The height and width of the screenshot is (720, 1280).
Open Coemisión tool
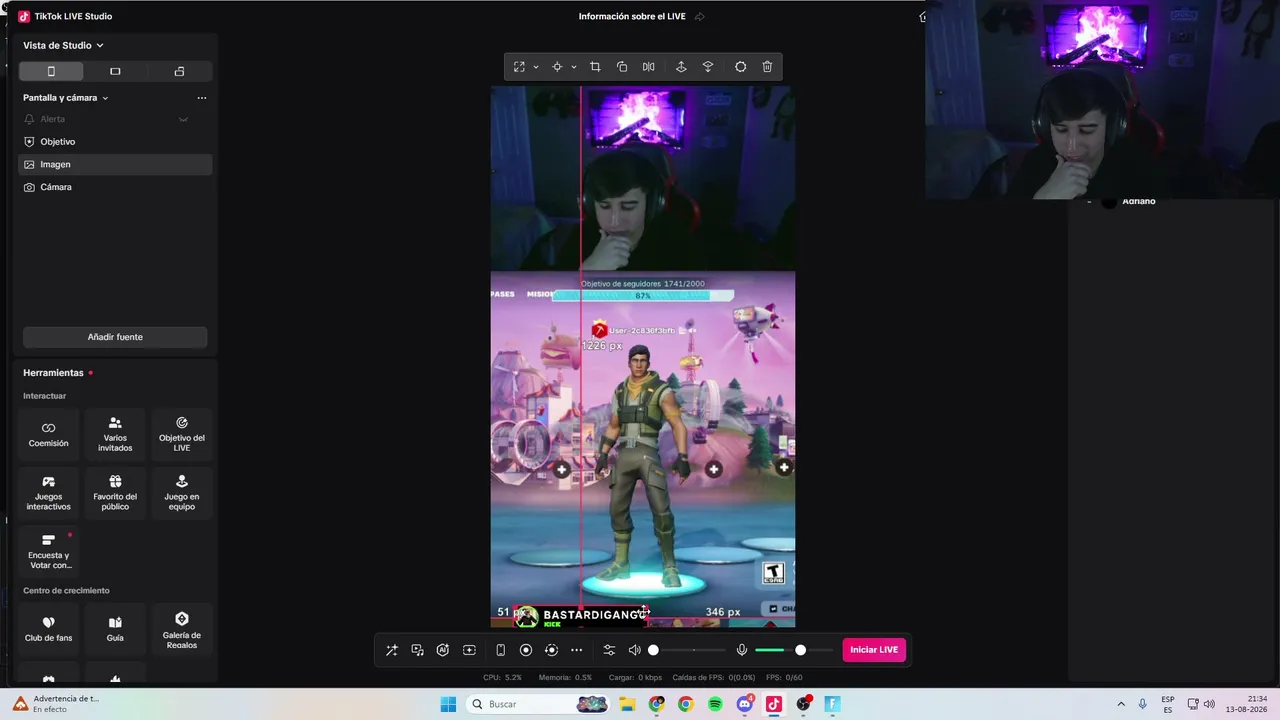pyautogui.click(x=48, y=434)
